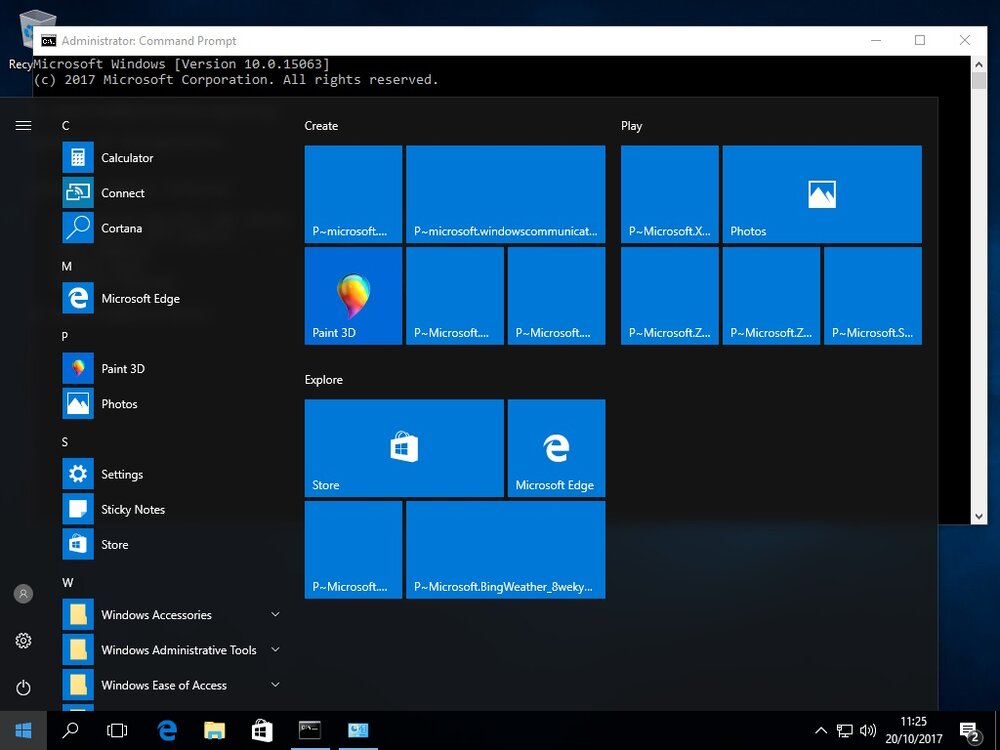The width and height of the screenshot is (1000, 750).
Task: Launch Edge from the taskbar
Action: 167,730
